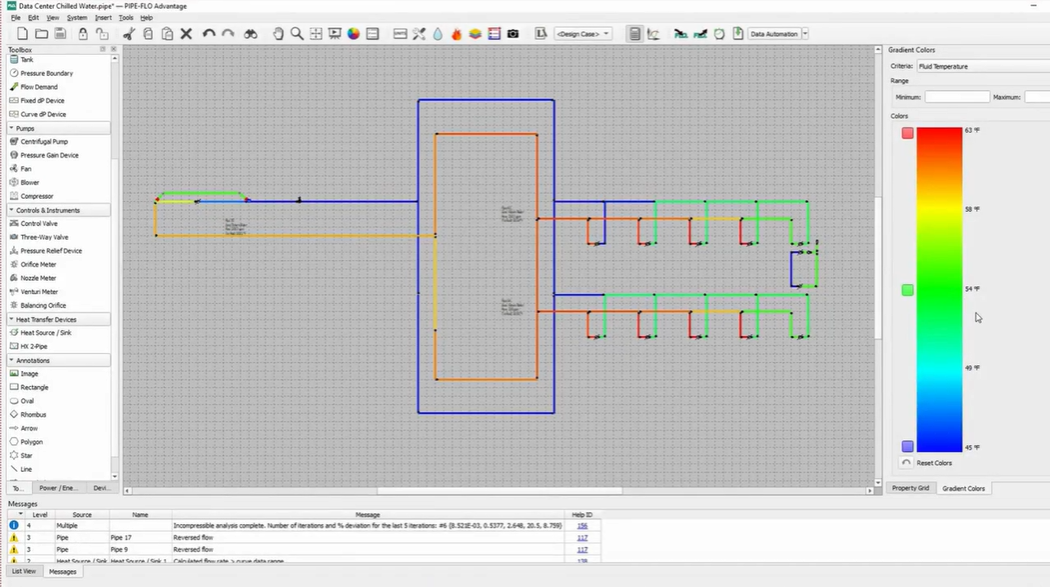
Task: Click the Reset Colors button
Action: click(933, 463)
